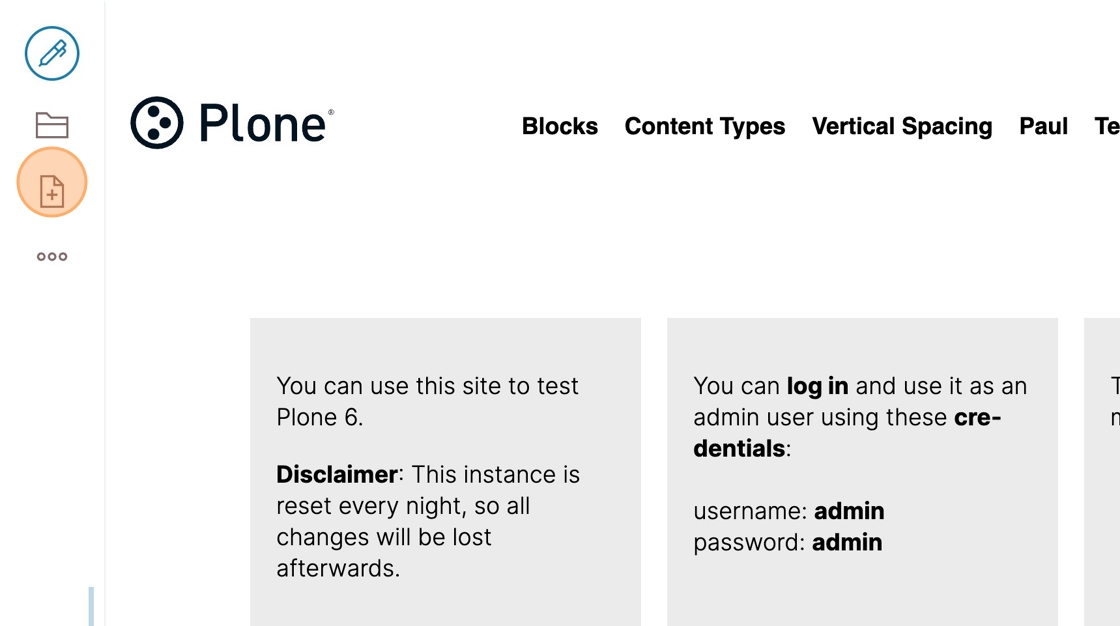Select Vertical Spacing menu item

click(x=901, y=126)
